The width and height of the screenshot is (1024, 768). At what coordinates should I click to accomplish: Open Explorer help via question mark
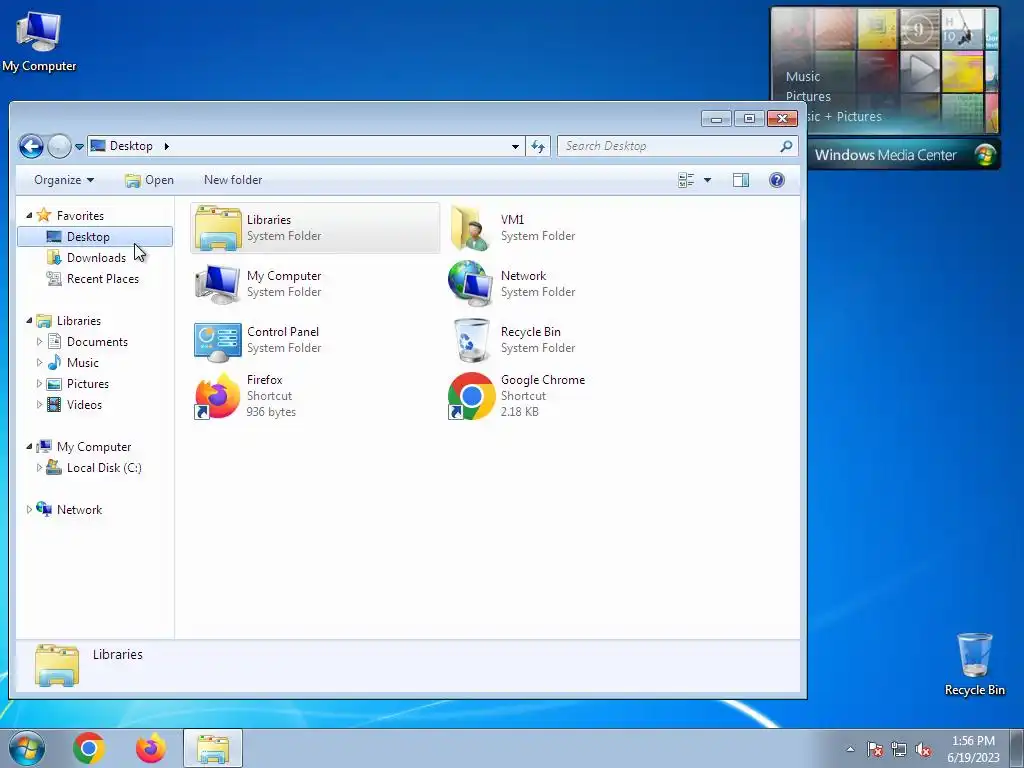pos(776,180)
